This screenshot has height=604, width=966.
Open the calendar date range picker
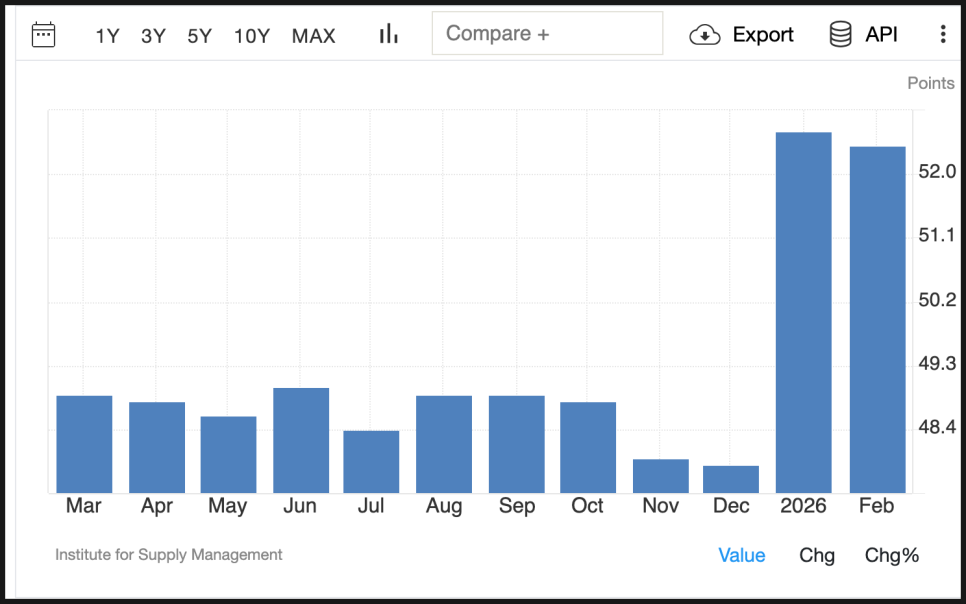click(x=43, y=35)
